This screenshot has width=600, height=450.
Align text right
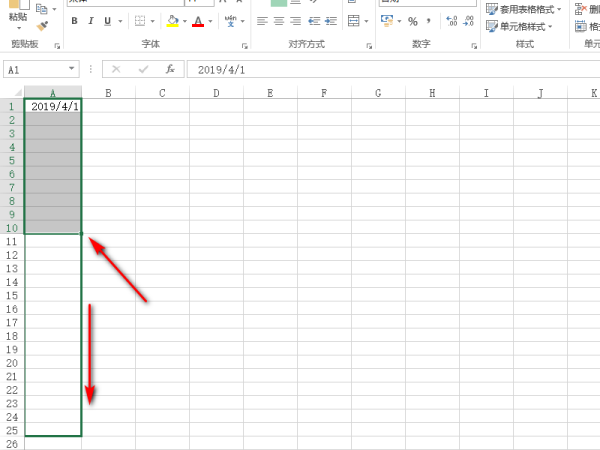coord(295,21)
